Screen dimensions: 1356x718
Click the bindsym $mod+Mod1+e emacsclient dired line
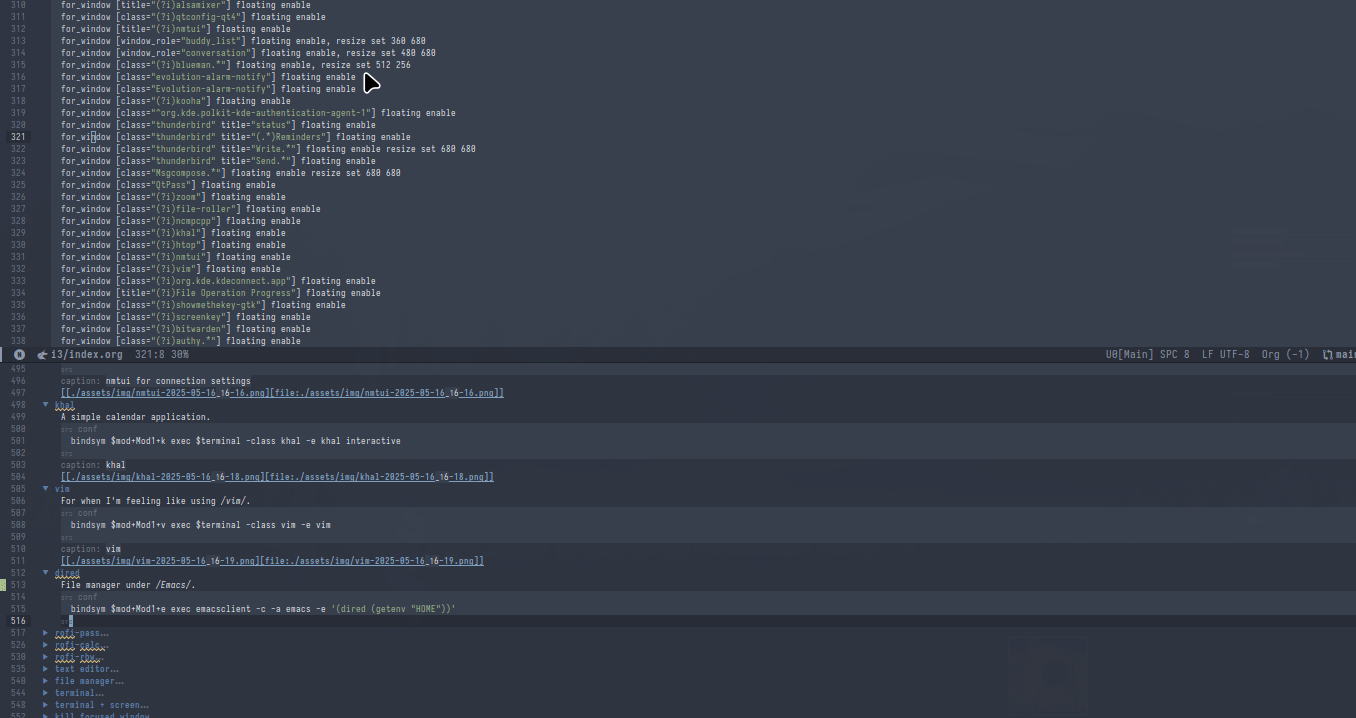click(263, 609)
